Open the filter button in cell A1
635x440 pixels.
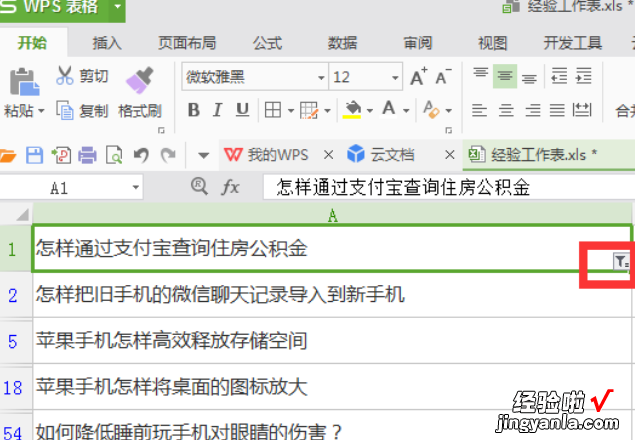coord(621,261)
